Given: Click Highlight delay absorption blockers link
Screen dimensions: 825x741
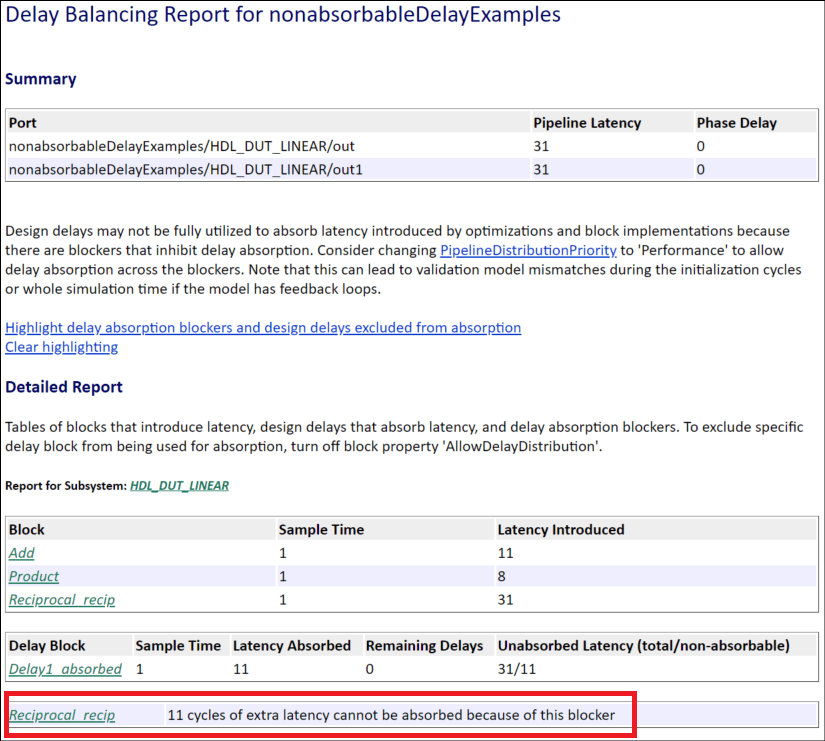Looking at the screenshot, I should click(263, 327).
